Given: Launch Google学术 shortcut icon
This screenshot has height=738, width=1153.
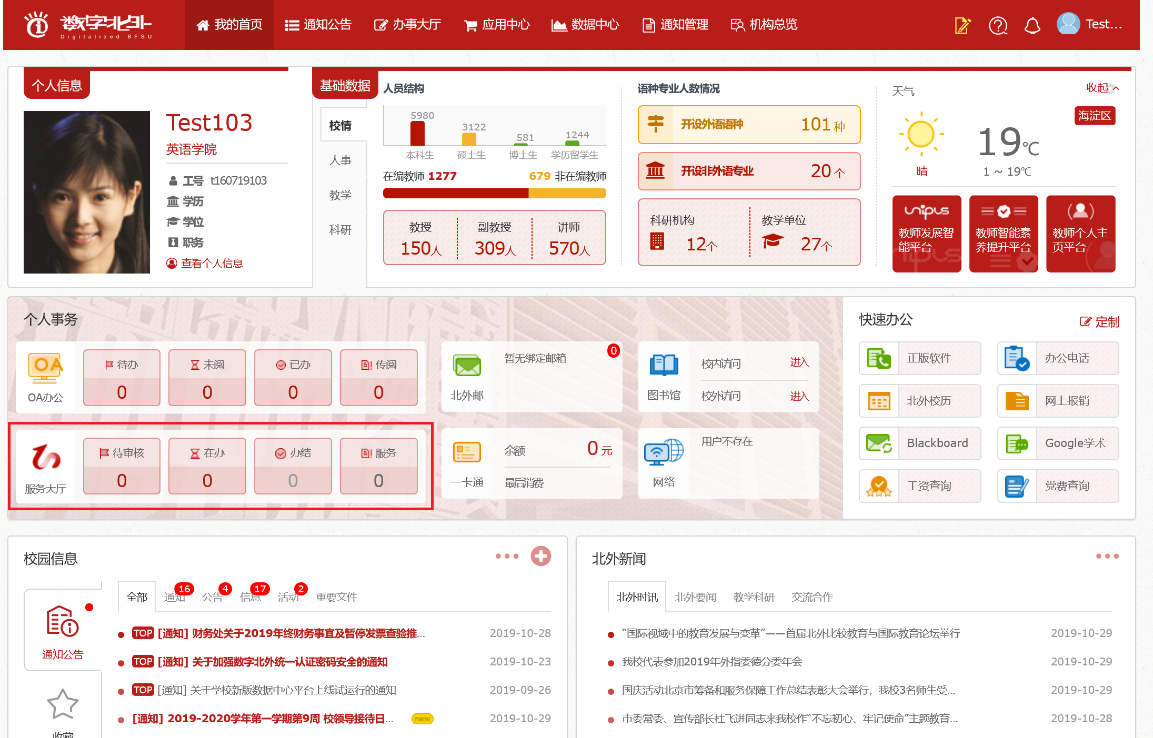Looking at the screenshot, I should (1017, 444).
